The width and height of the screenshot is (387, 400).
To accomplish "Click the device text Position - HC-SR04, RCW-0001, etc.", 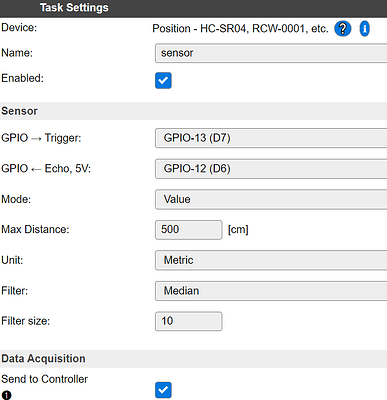I will (x=240, y=29).
